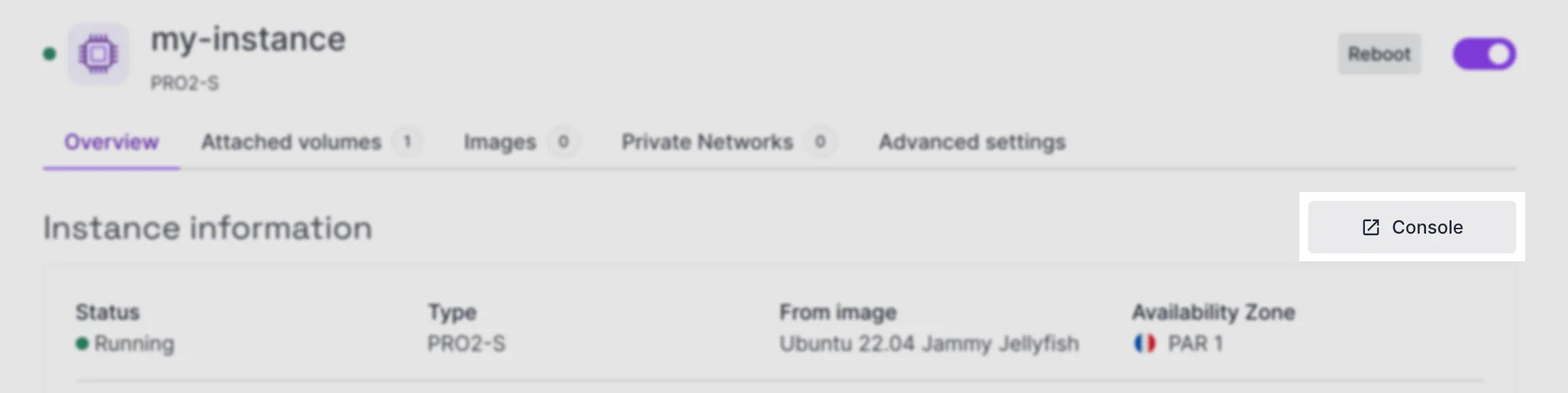Image resolution: width=1568 pixels, height=393 pixels.
Task: Toggle the instance power switch off
Action: pyautogui.click(x=1484, y=54)
